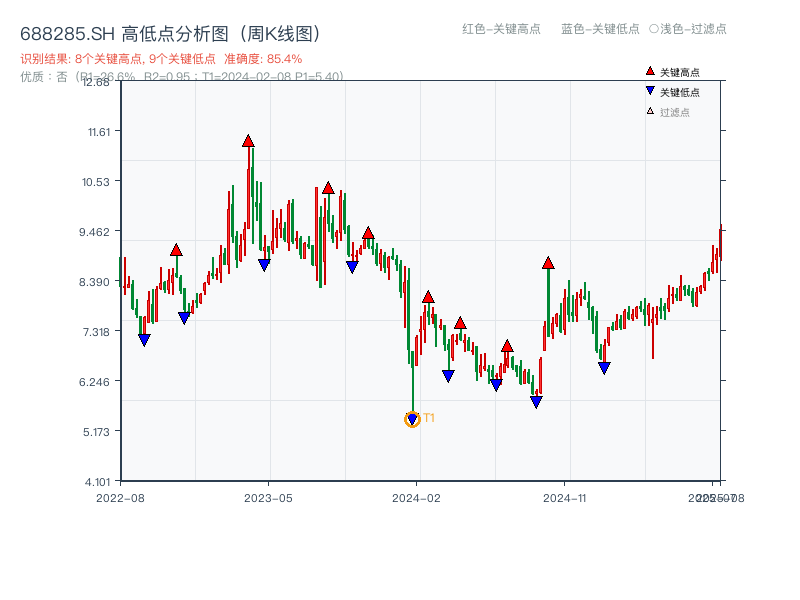Select the circled marker at the chart bottom
The height and width of the screenshot is (600, 800).
[x=411, y=419]
